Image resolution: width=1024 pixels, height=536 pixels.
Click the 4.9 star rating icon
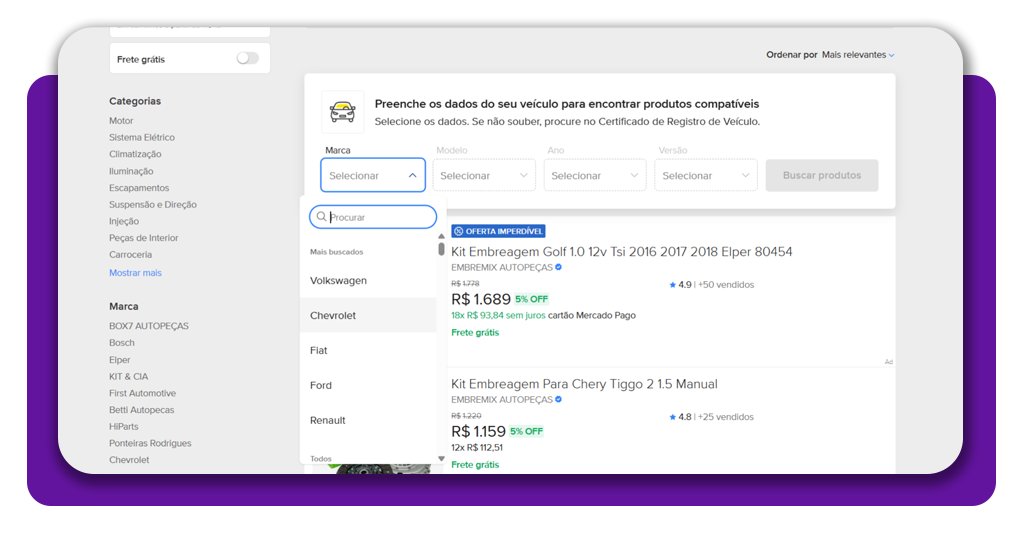(x=672, y=285)
